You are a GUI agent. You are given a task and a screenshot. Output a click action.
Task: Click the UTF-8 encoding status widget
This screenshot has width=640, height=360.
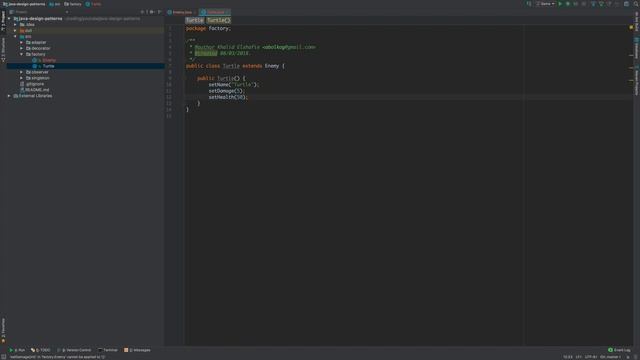(591, 357)
